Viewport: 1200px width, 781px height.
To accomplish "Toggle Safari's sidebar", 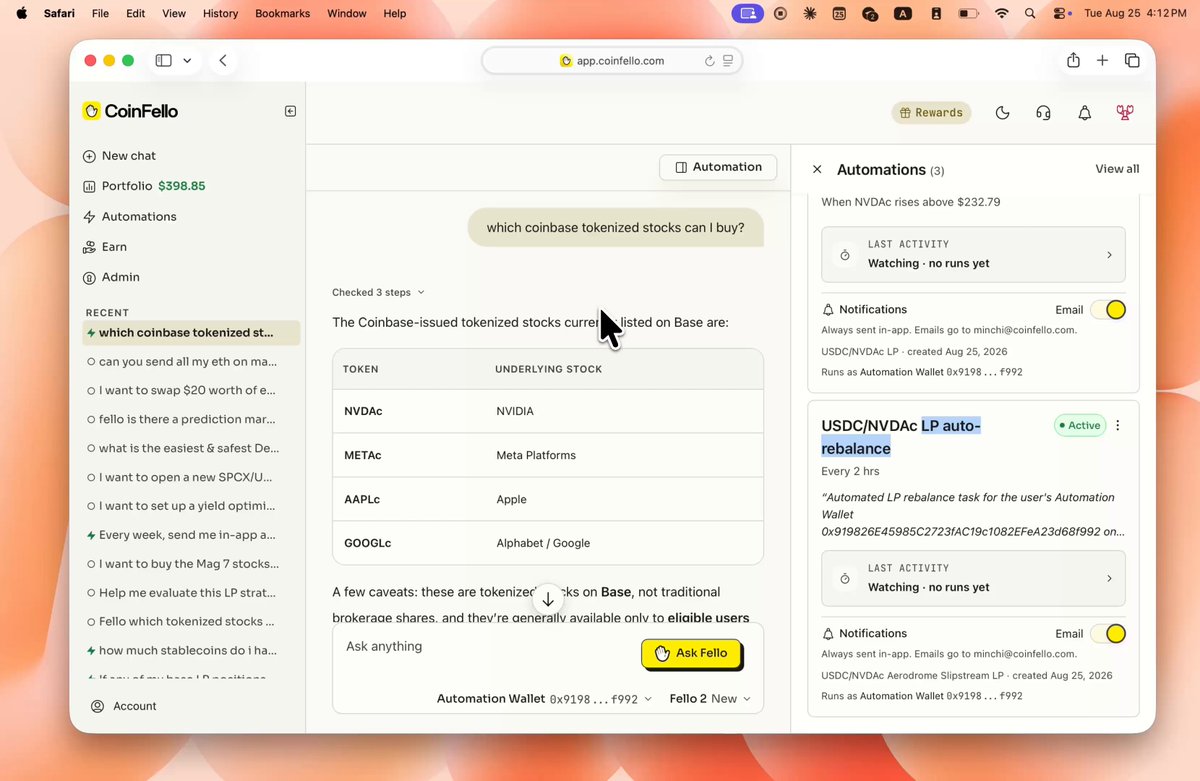I will coord(163,60).
